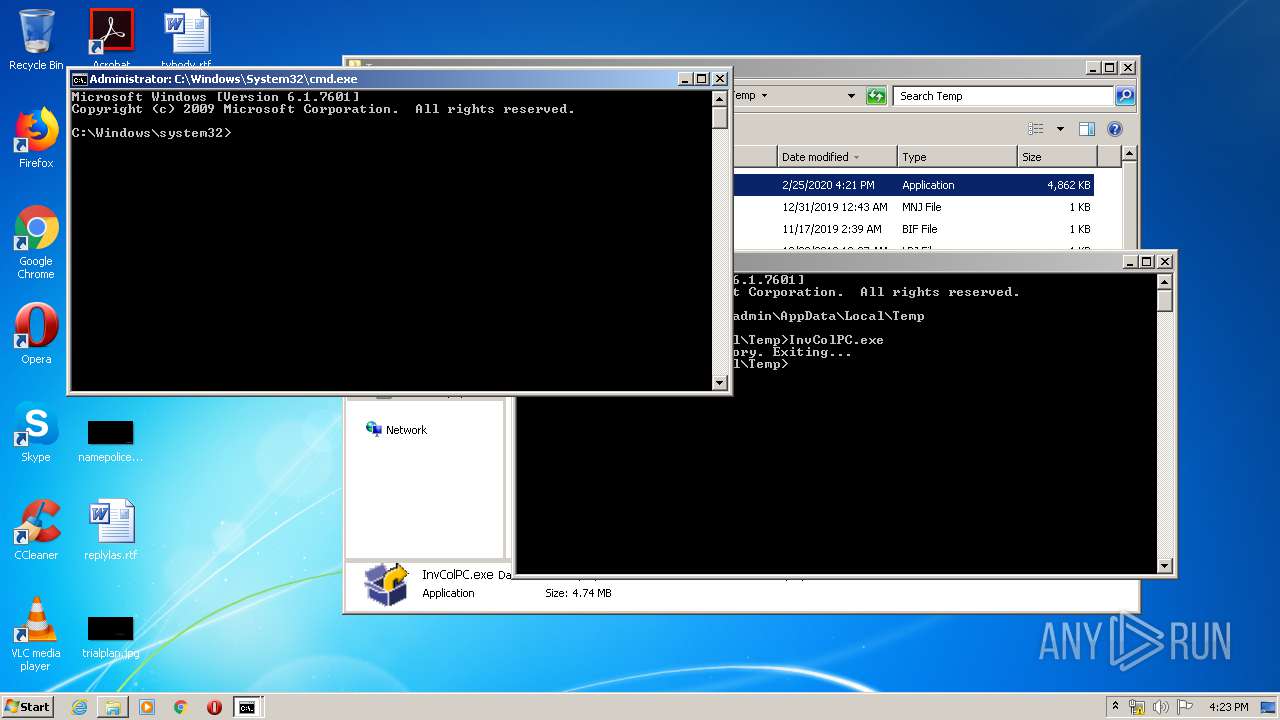Launch Opera from the desktop
The height and width of the screenshot is (720, 1280).
36,334
